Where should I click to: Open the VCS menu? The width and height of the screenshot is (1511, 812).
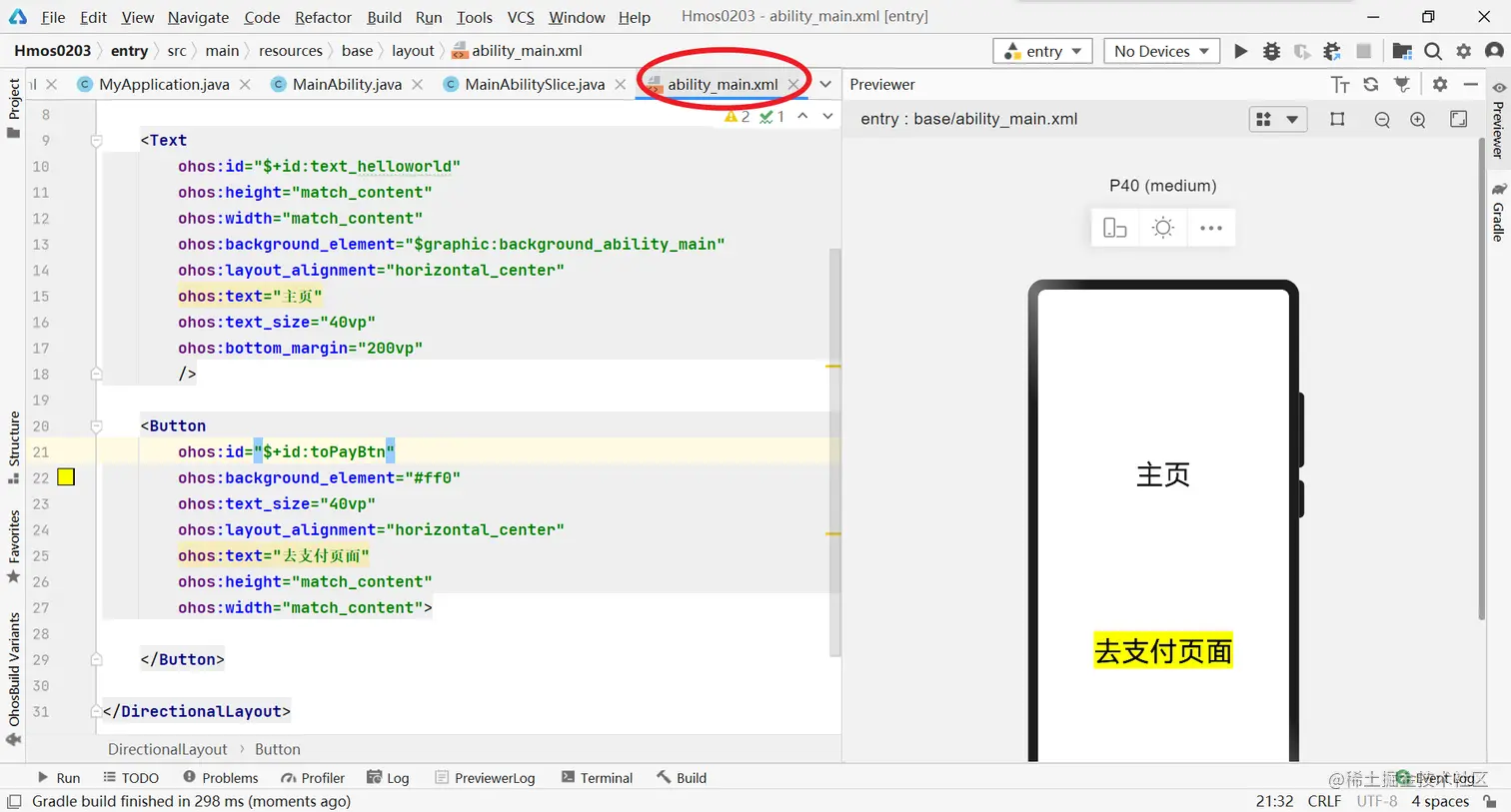(520, 17)
